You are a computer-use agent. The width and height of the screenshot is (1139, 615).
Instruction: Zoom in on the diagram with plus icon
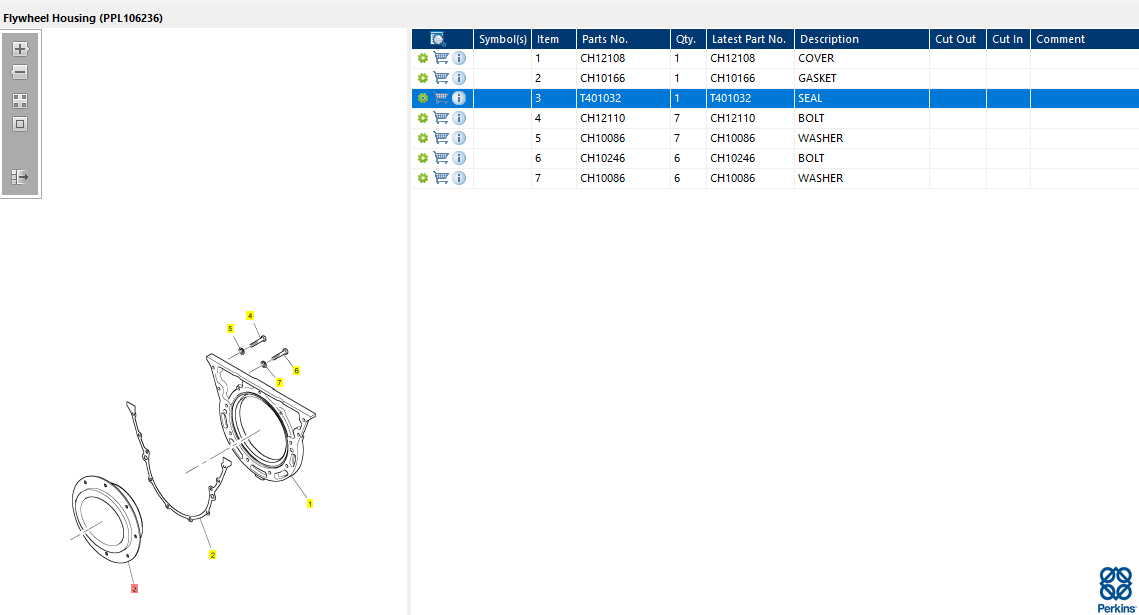(20, 49)
